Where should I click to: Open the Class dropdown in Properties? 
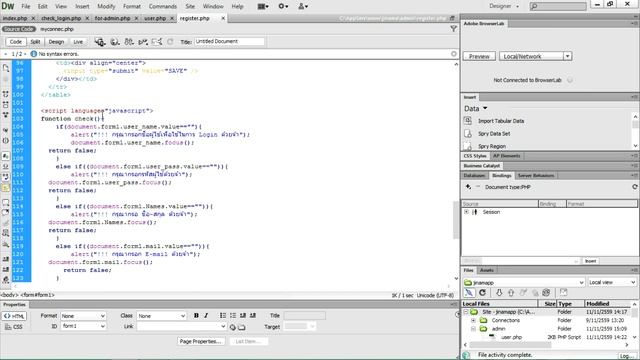162,316
